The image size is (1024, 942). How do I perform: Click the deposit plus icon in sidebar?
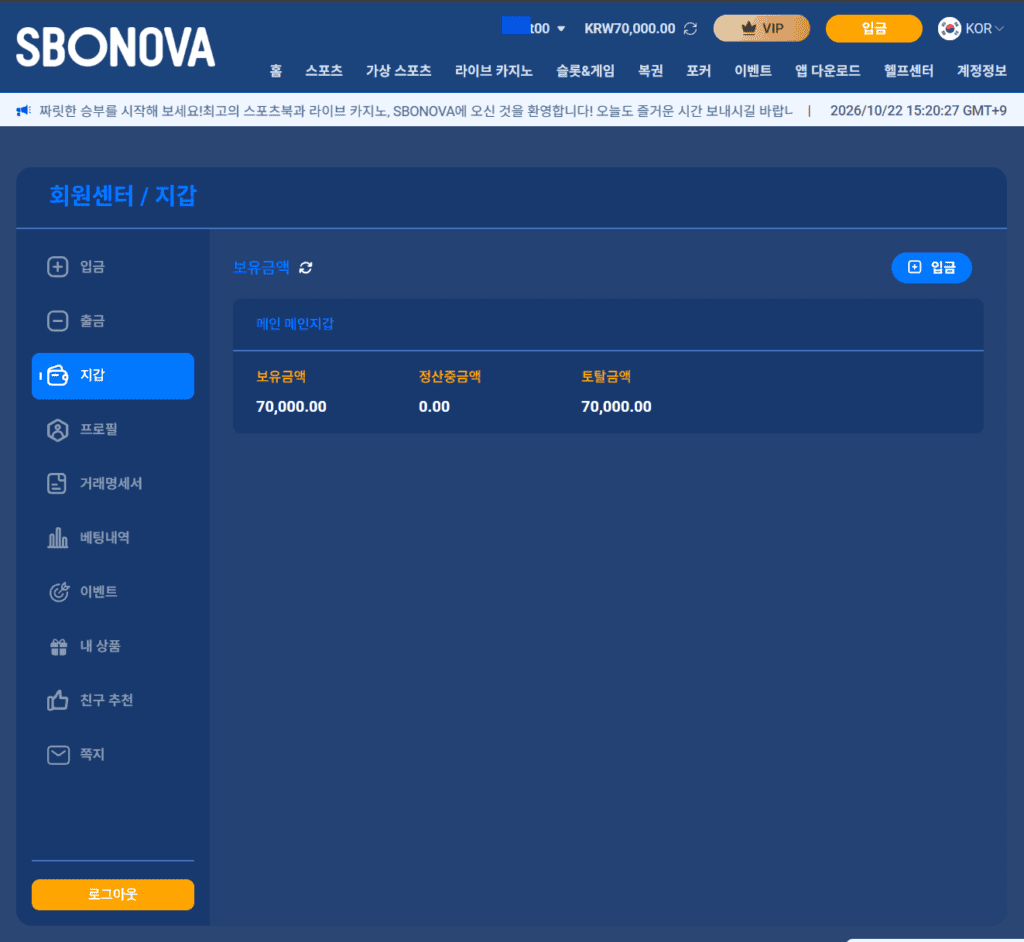point(57,267)
